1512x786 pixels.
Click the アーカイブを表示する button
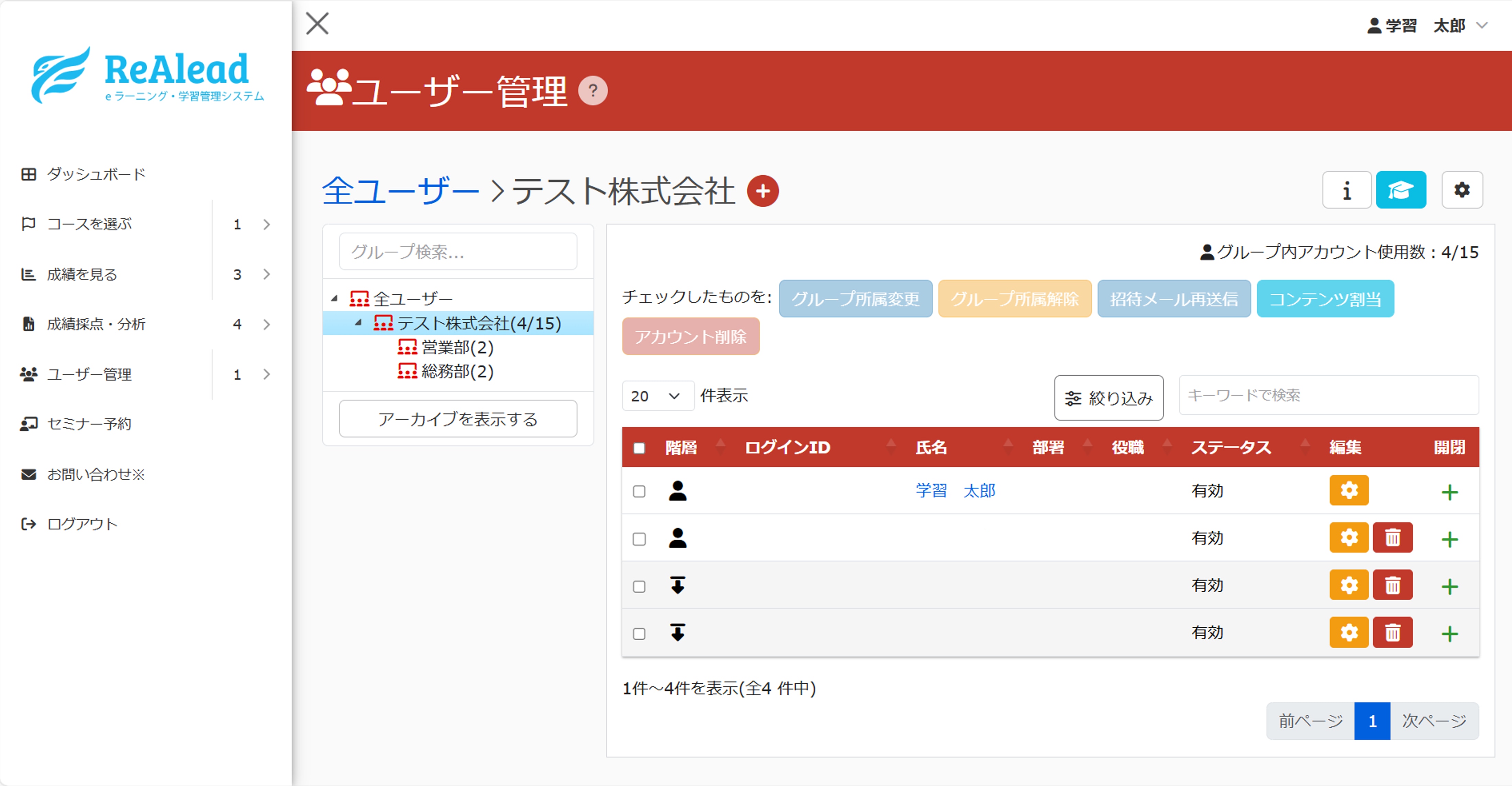[x=458, y=419]
